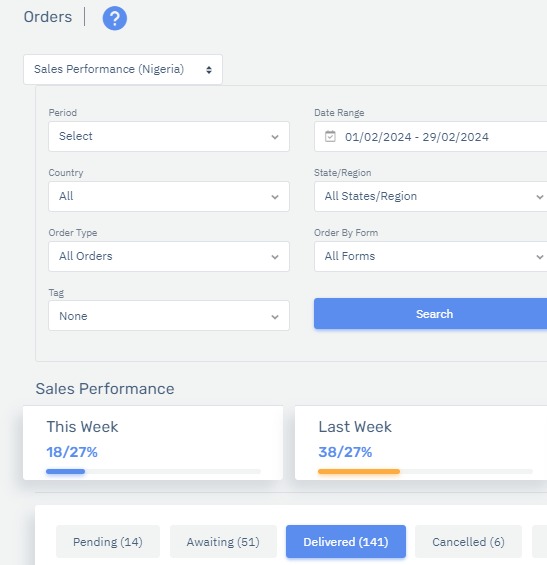
Task: Click the Last Week 38/27% value
Action: tap(345, 452)
